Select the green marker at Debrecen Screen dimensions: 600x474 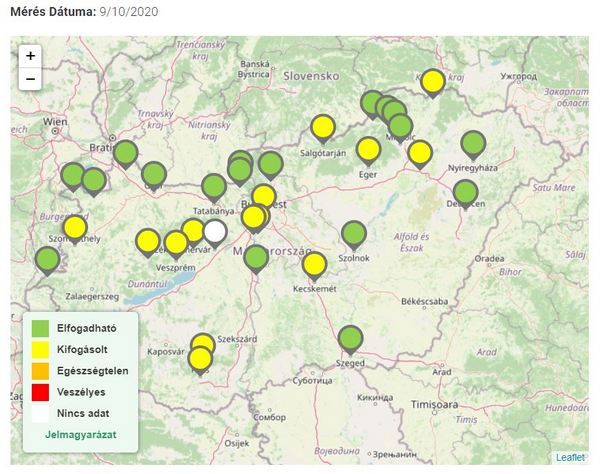coord(465,192)
